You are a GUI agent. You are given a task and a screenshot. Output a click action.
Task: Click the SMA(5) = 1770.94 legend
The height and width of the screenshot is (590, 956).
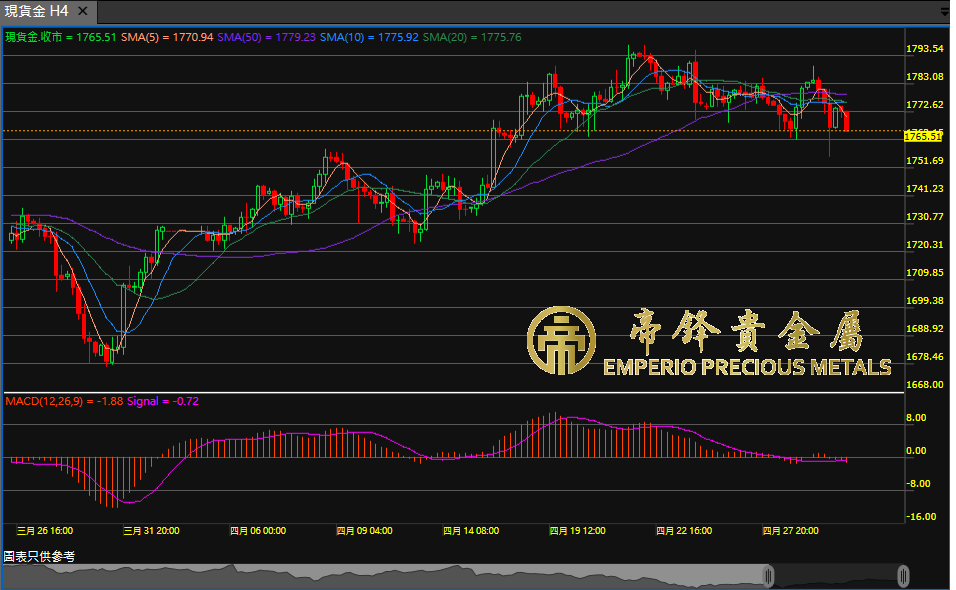[x=167, y=37]
